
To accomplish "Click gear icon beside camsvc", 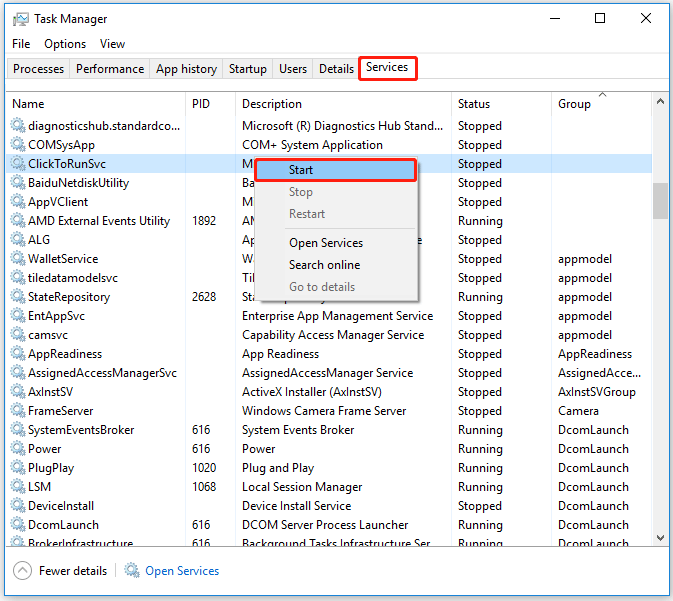I will tap(18, 334).
